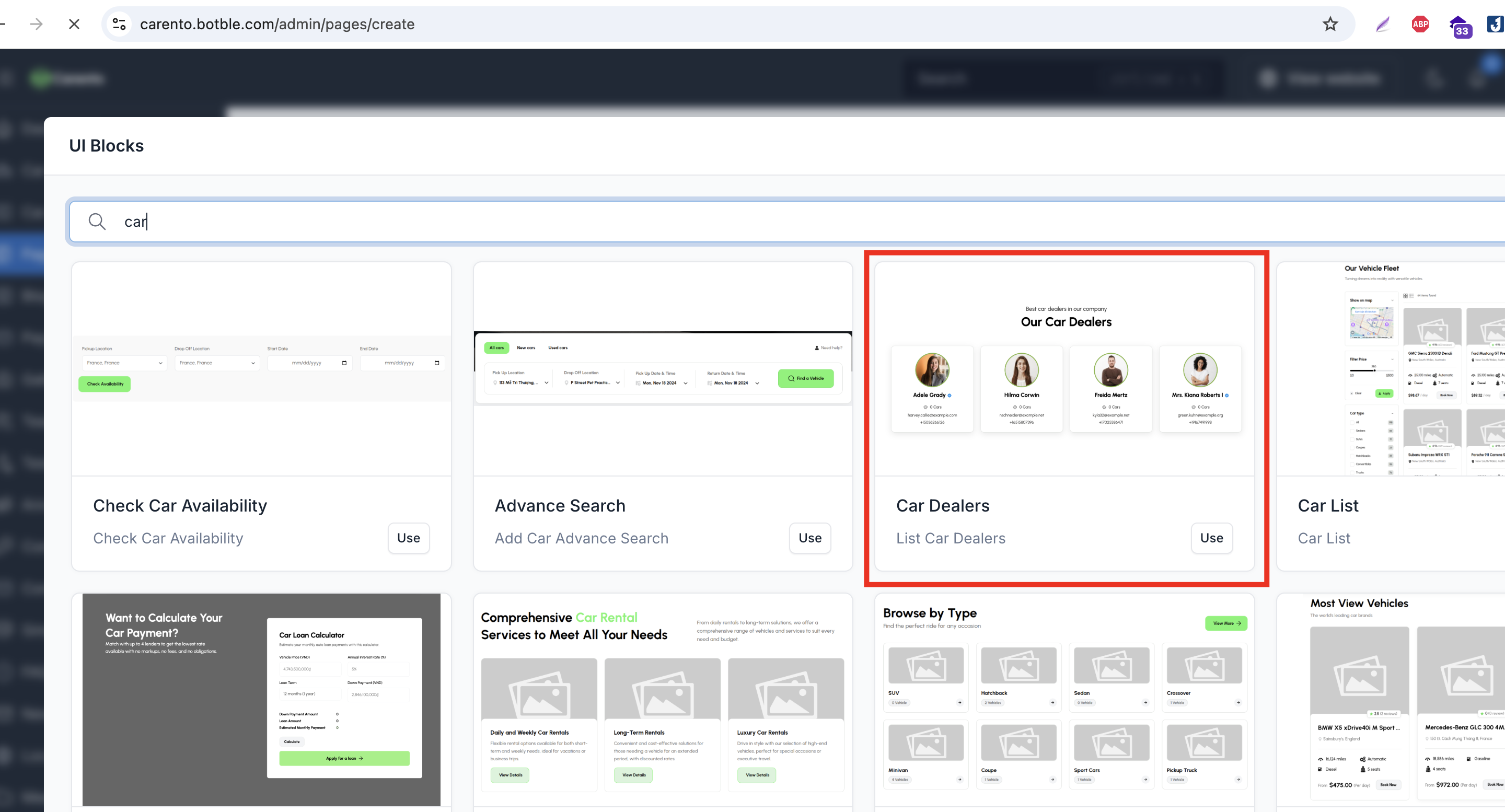
Task: Select the Most View Vehicles preview thumbnail
Action: pyautogui.click(x=1392, y=700)
